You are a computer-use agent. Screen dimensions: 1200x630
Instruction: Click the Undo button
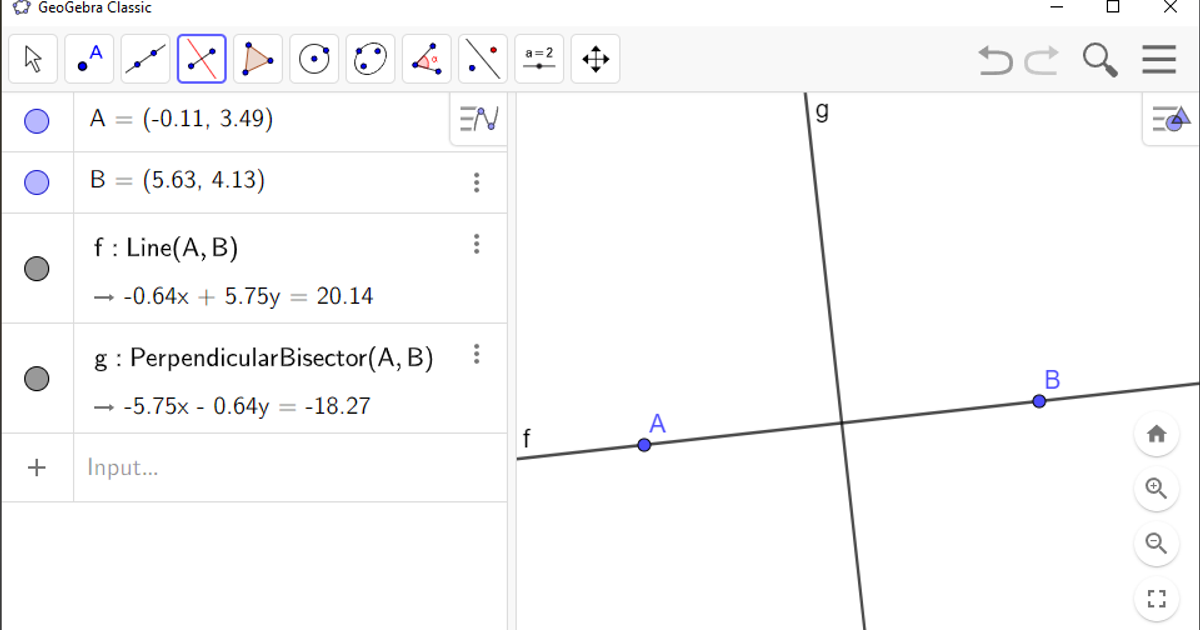[x=995, y=60]
